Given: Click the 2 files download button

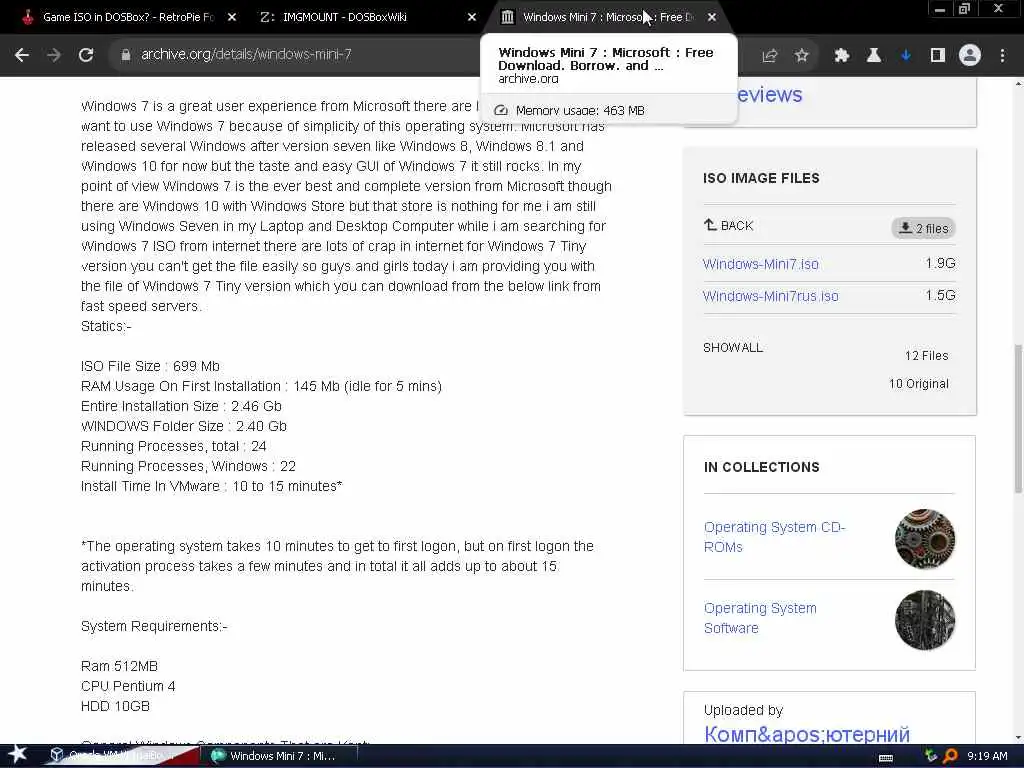Looking at the screenshot, I should point(923,228).
